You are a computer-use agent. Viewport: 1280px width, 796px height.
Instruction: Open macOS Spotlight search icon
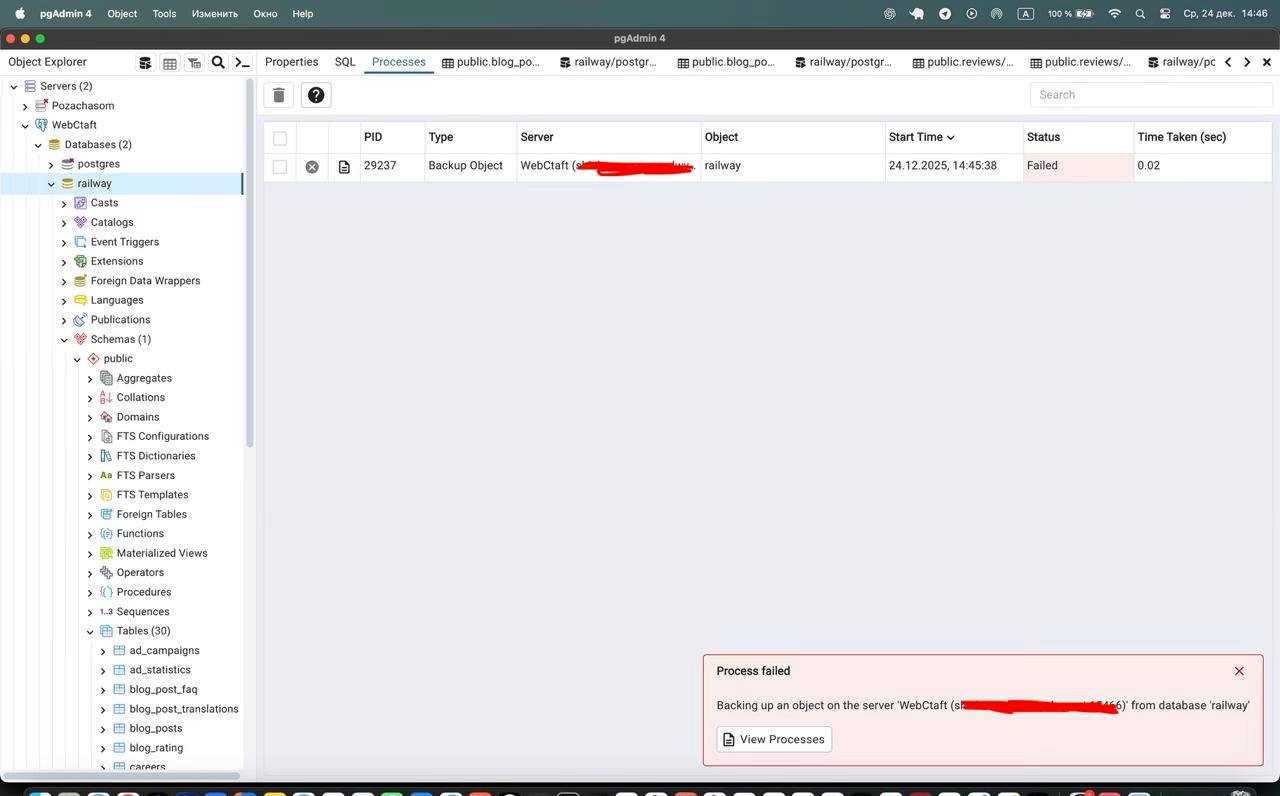1140,14
